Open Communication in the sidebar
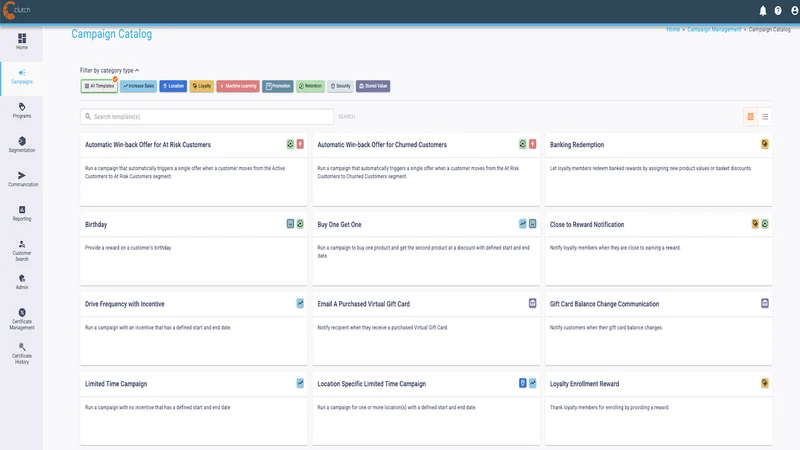The height and width of the screenshot is (450, 800). [22, 179]
